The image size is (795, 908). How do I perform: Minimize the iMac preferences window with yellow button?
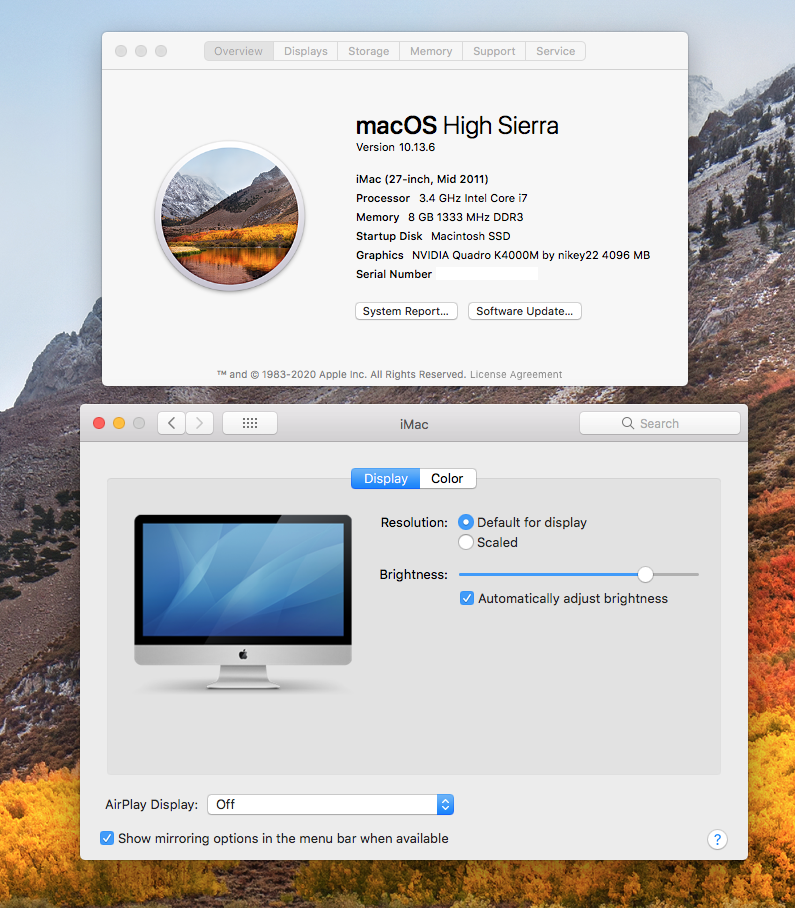119,423
